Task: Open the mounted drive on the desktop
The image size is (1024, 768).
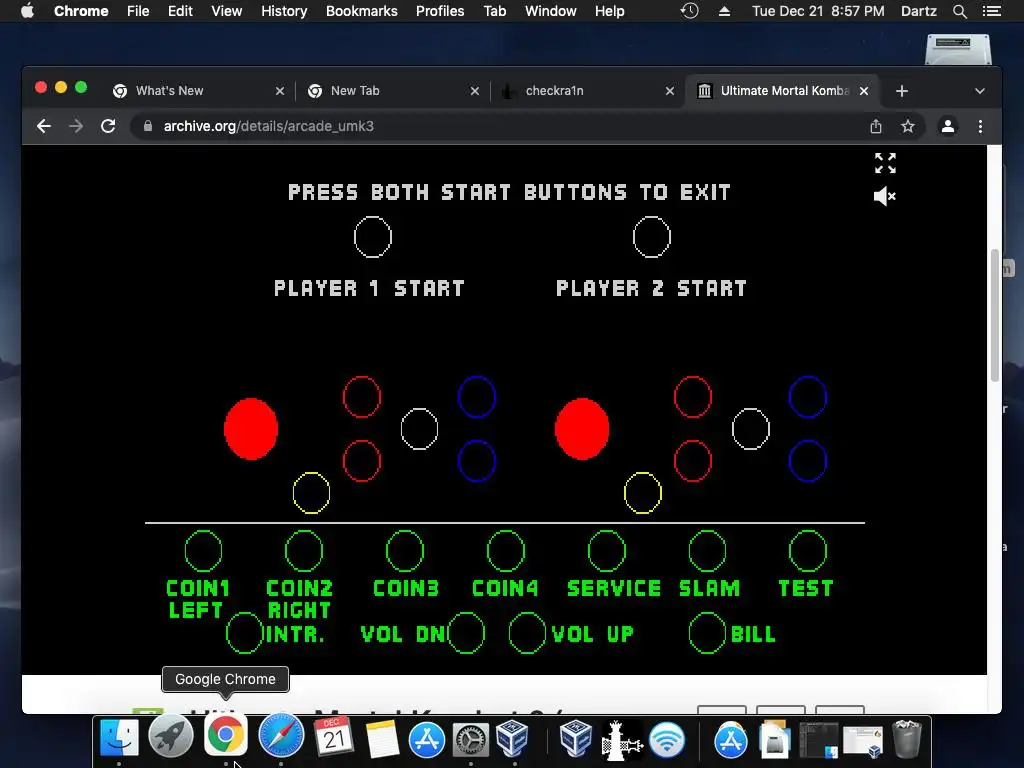Action: click(958, 50)
